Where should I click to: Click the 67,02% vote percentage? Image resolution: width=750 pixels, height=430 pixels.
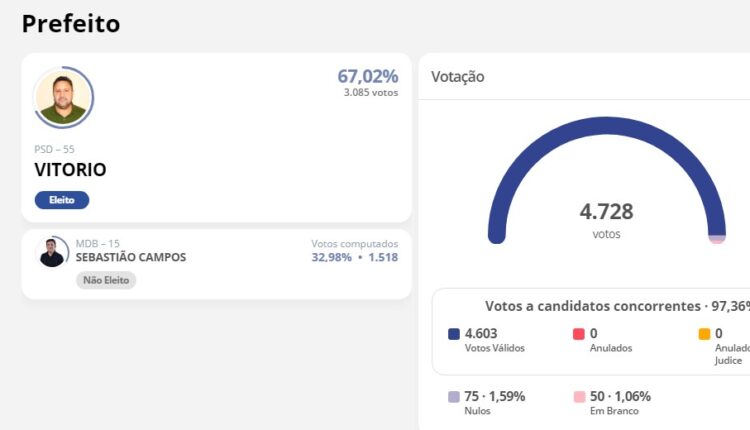coord(367,77)
